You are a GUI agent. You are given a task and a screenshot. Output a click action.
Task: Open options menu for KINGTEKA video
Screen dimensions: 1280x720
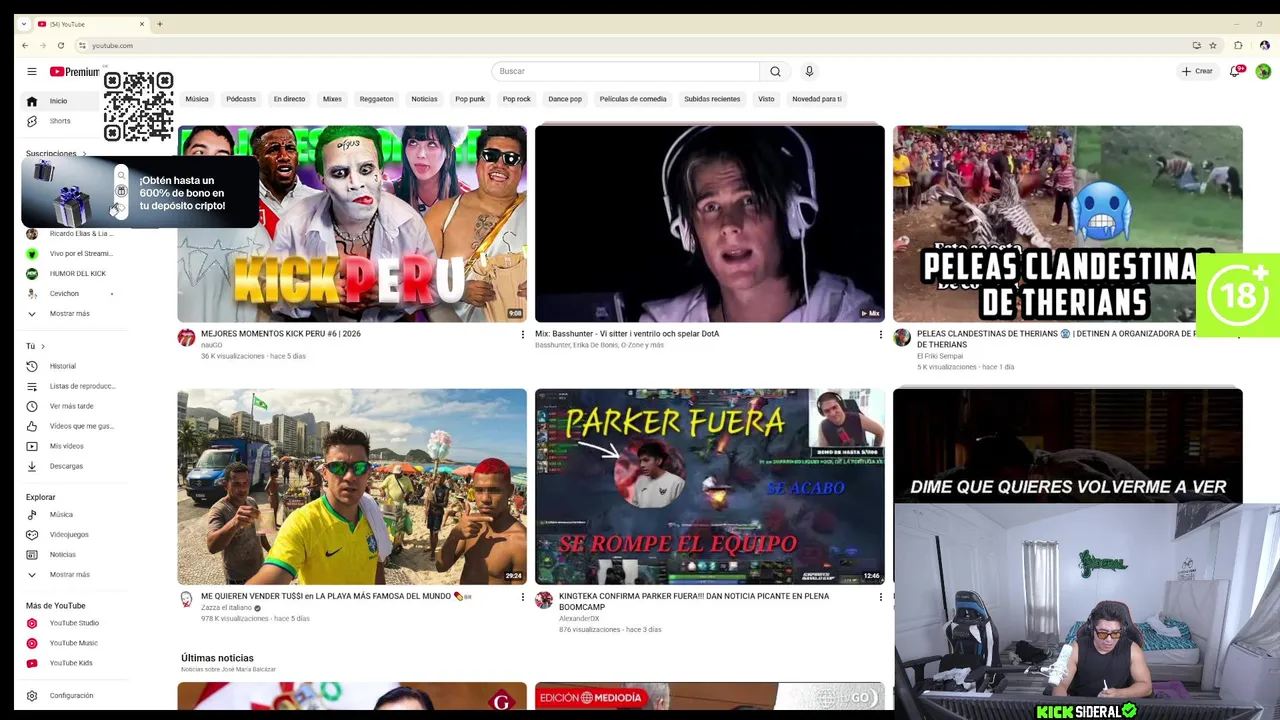(880, 597)
